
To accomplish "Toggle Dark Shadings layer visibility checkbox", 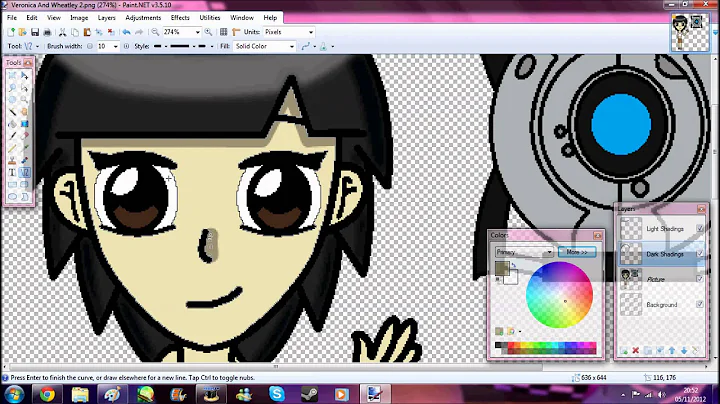I will [700, 253].
